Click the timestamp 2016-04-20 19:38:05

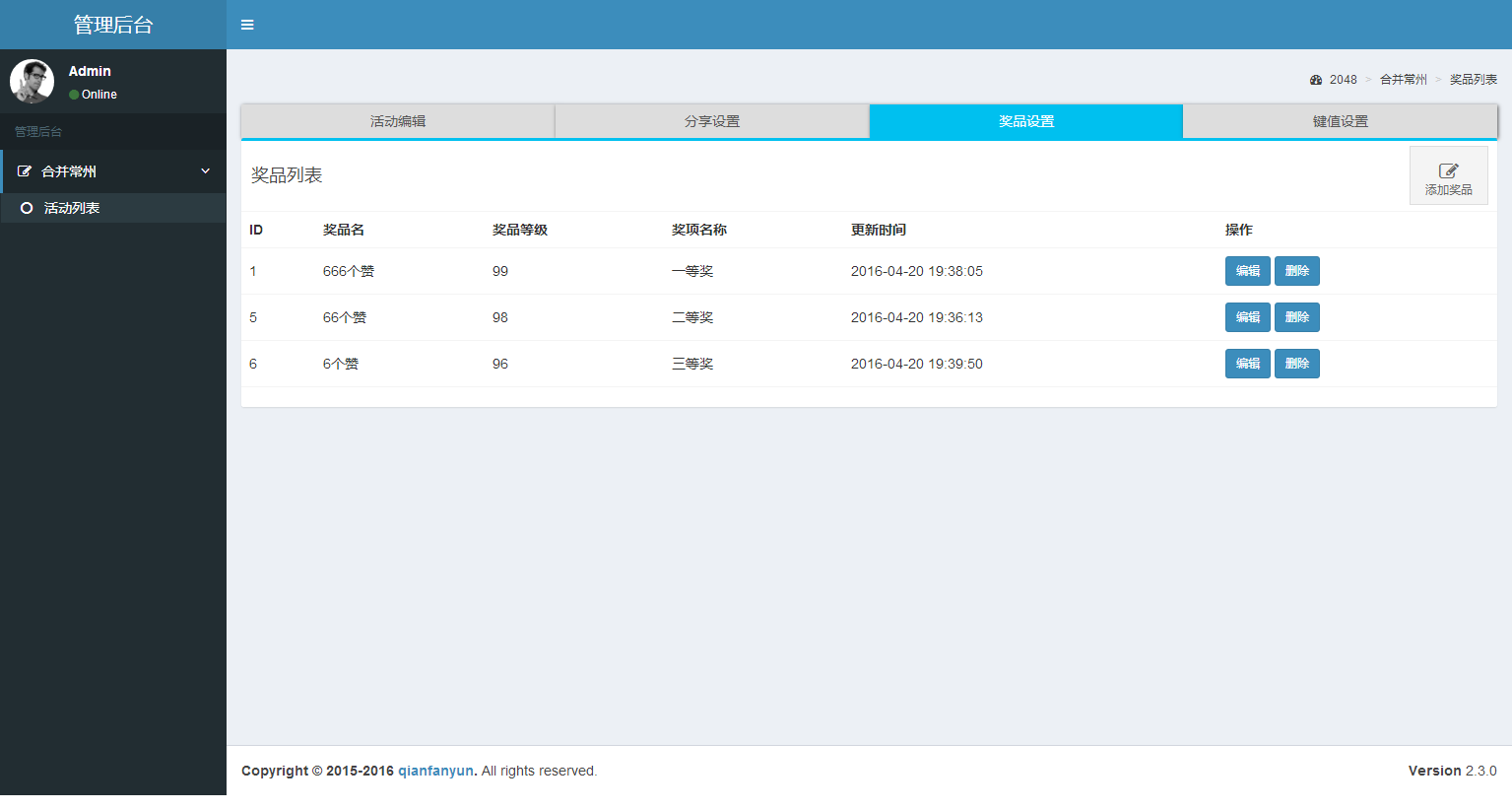[x=917, y=271]
